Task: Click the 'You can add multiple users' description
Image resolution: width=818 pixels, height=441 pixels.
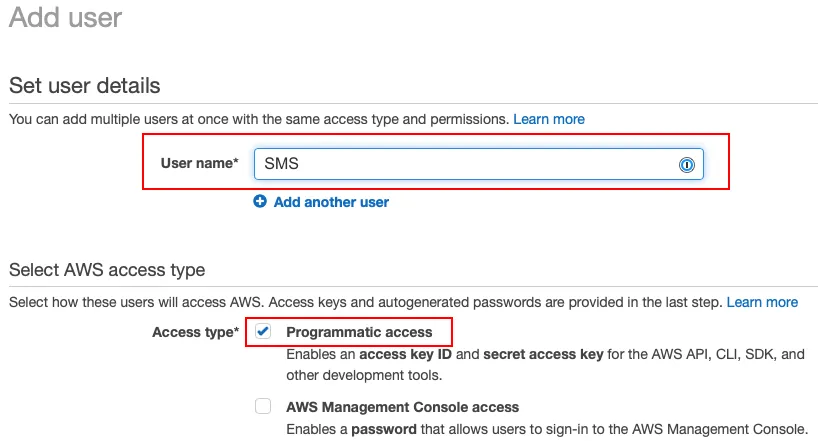Action: (x=258, y=119)
